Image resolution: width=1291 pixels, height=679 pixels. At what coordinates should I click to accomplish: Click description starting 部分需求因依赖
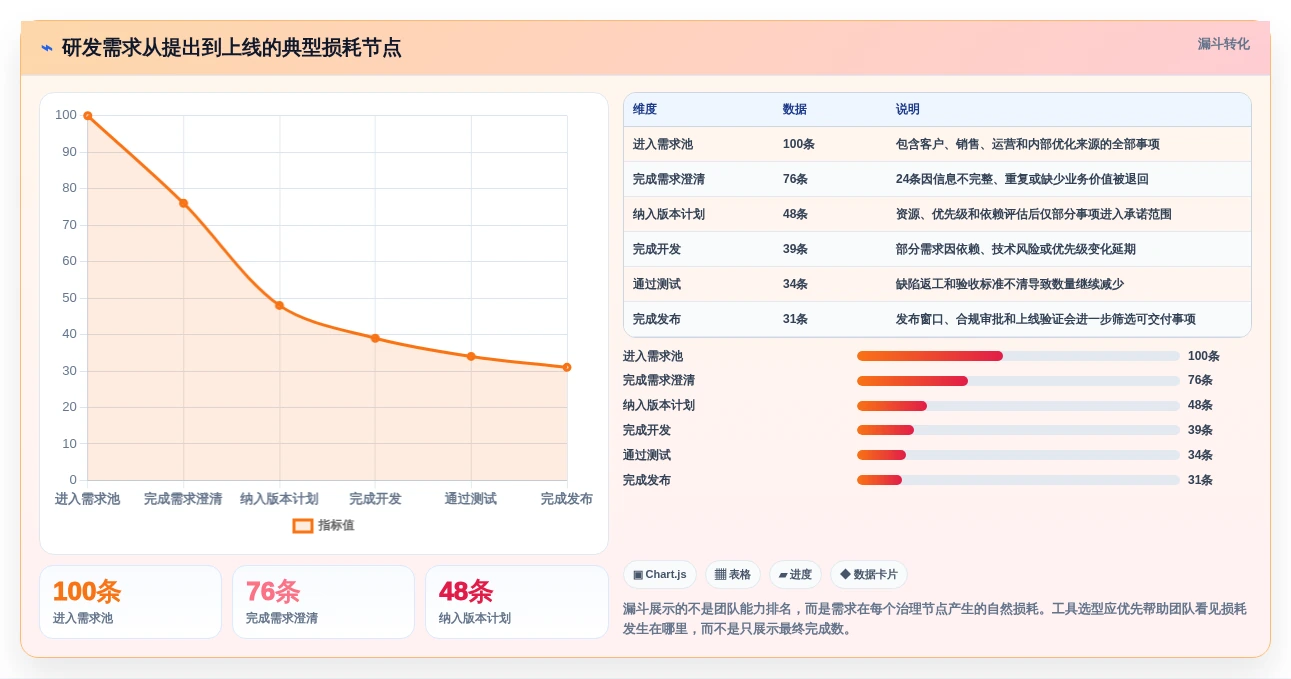pos(1016,249)
